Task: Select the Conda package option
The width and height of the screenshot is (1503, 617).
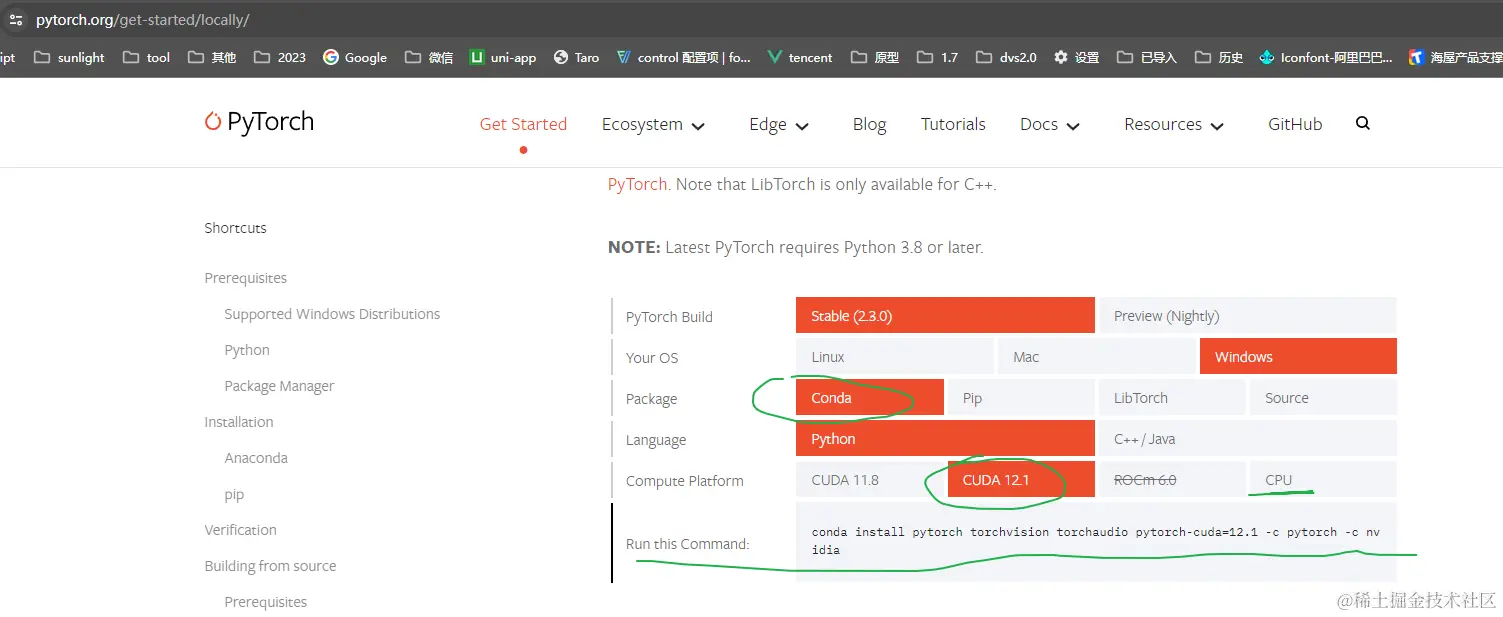Action: (870, 397)
